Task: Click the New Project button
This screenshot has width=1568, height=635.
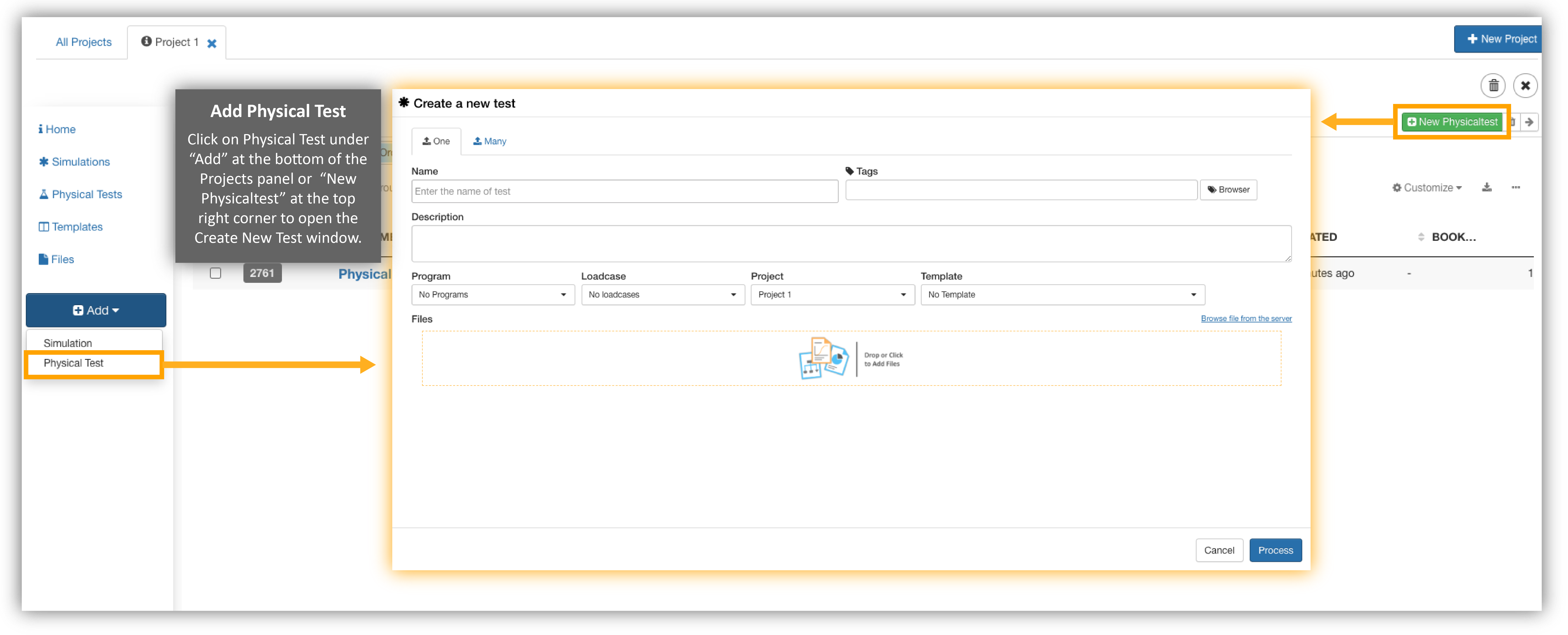Action: coord(1498,39)
